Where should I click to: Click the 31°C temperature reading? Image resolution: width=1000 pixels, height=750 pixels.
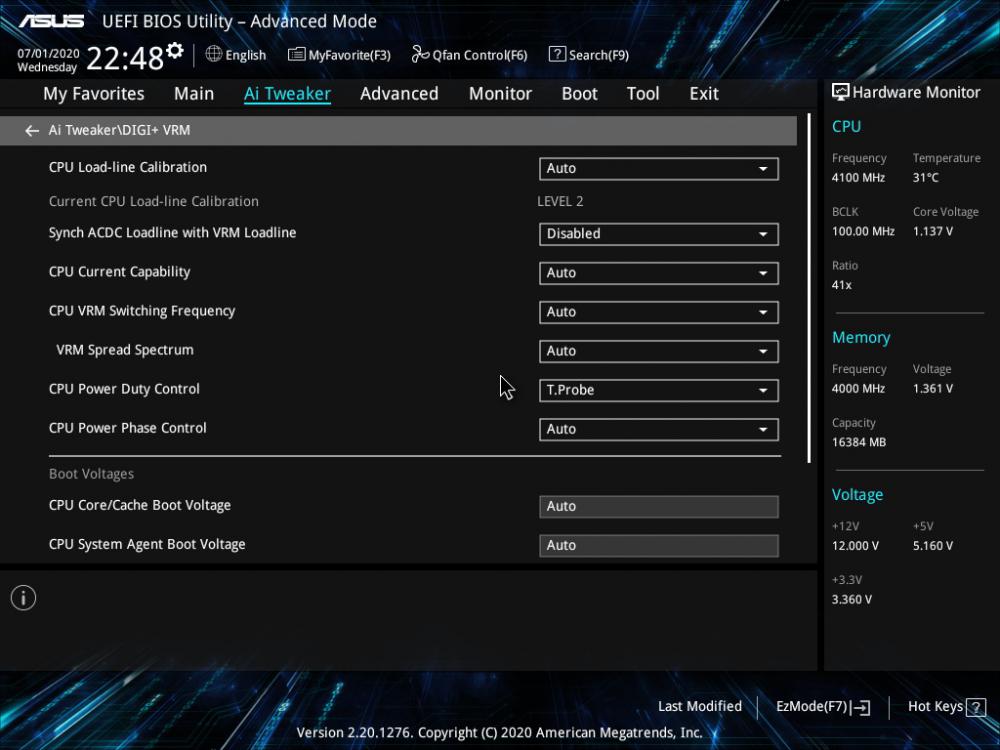925,178
